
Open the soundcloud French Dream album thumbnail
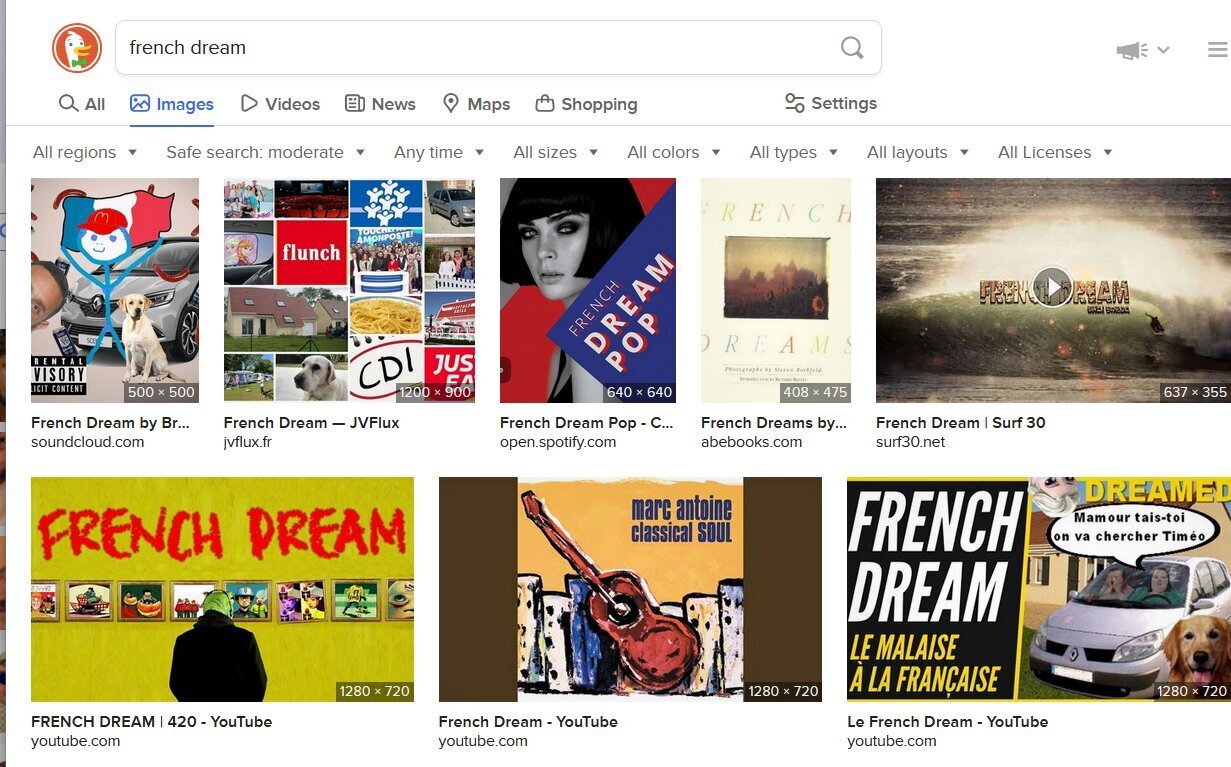[115, 290]
